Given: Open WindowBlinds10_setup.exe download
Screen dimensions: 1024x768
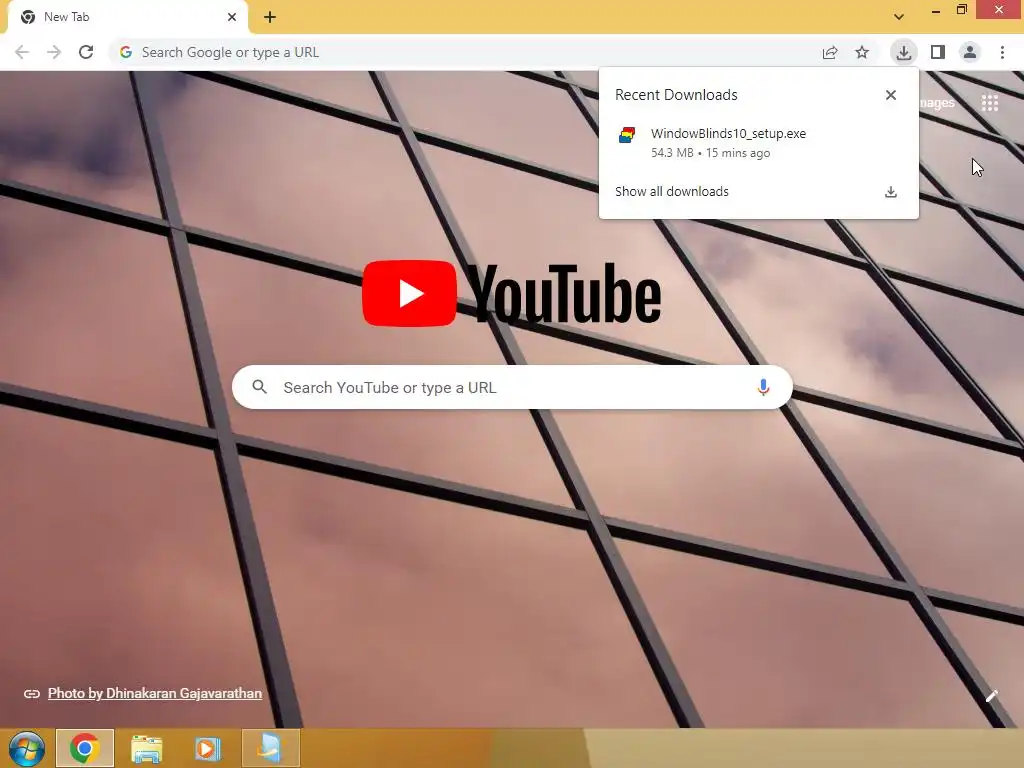Looking at the screenshot, I should coord(759,142).
